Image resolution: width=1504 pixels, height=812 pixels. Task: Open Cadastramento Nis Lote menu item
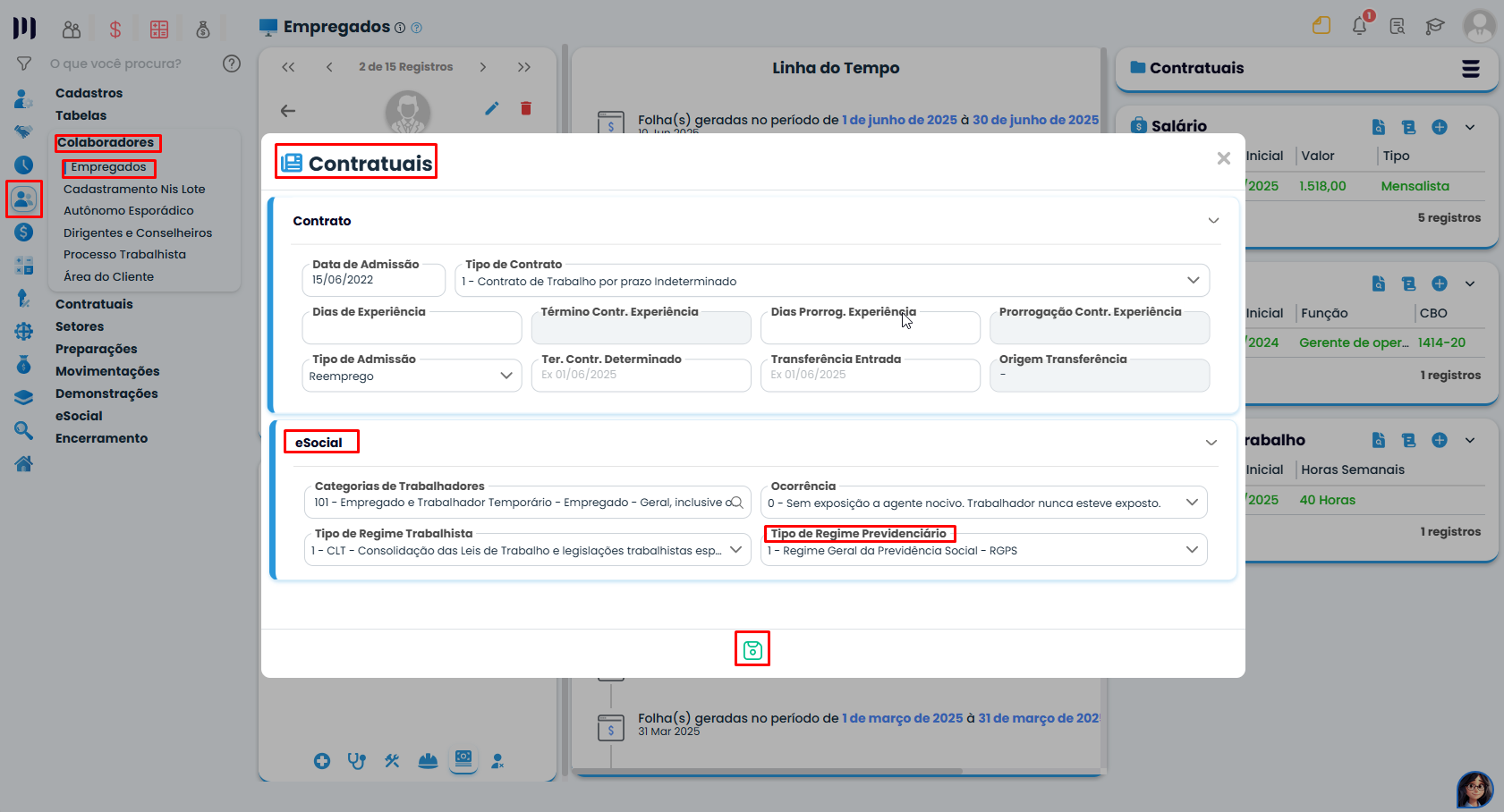(134, 189)
